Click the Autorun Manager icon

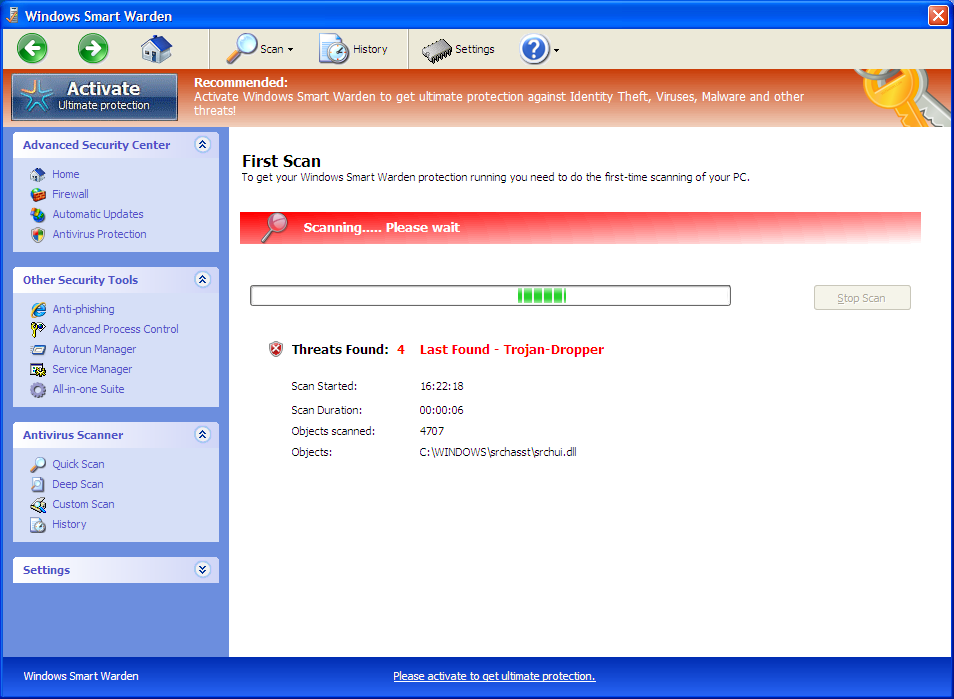[x=38, y=350]
